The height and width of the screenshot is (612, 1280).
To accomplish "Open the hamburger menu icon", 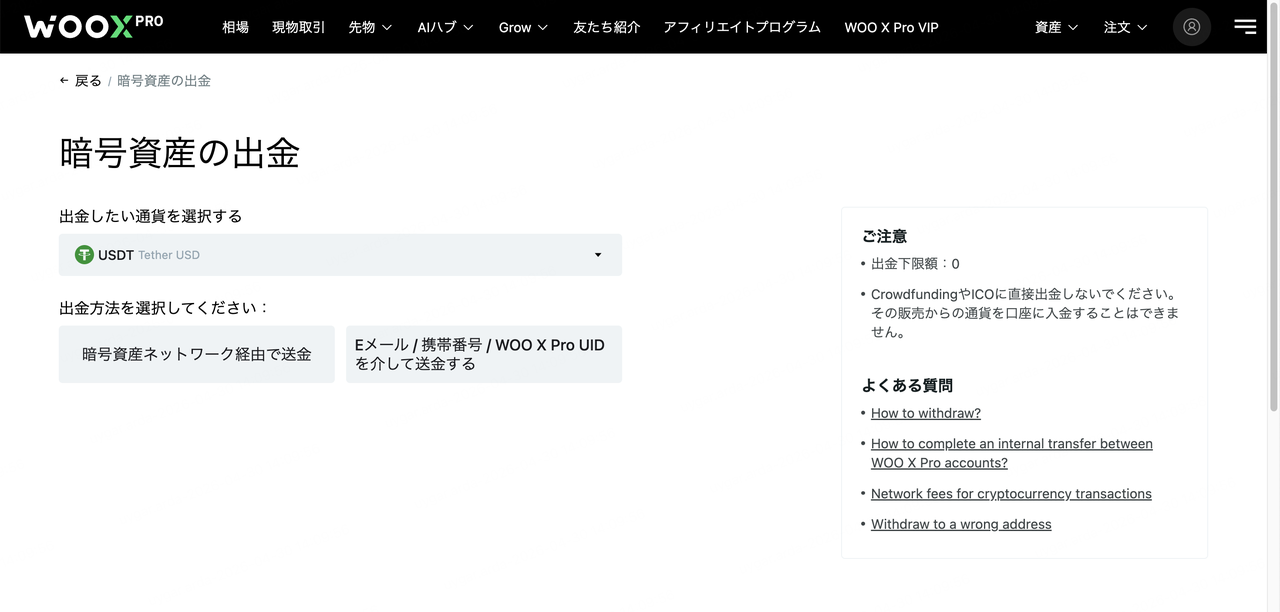I will (x=1245, y=27).
